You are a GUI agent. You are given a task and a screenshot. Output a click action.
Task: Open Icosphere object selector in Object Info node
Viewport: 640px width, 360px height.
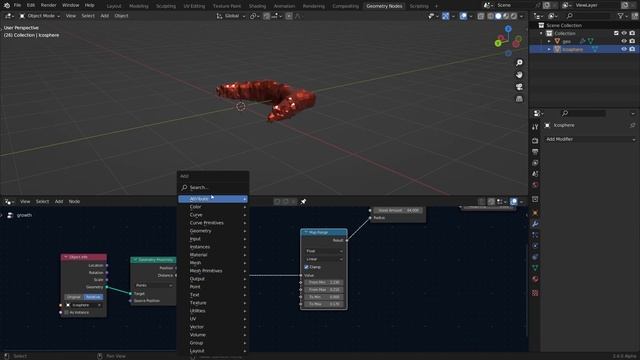point(83,305)
